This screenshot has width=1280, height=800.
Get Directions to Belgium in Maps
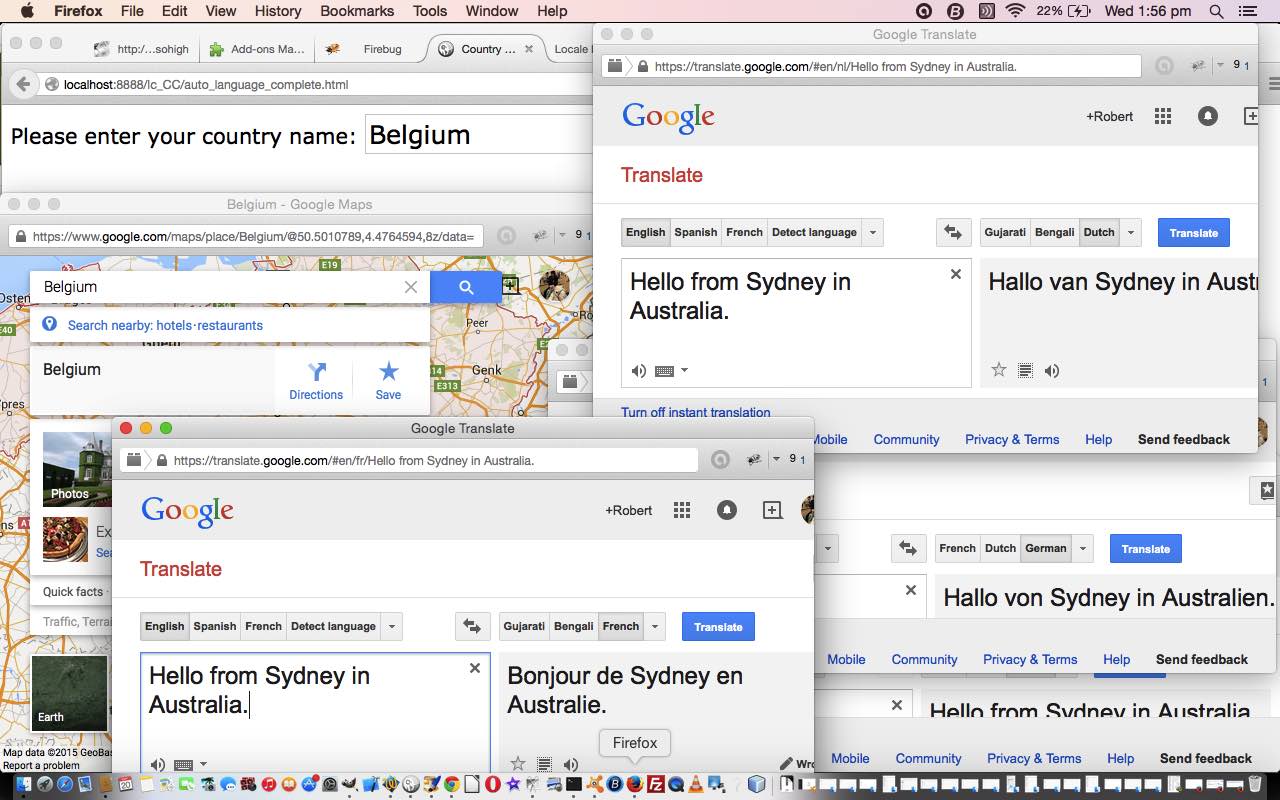(316, 381)
